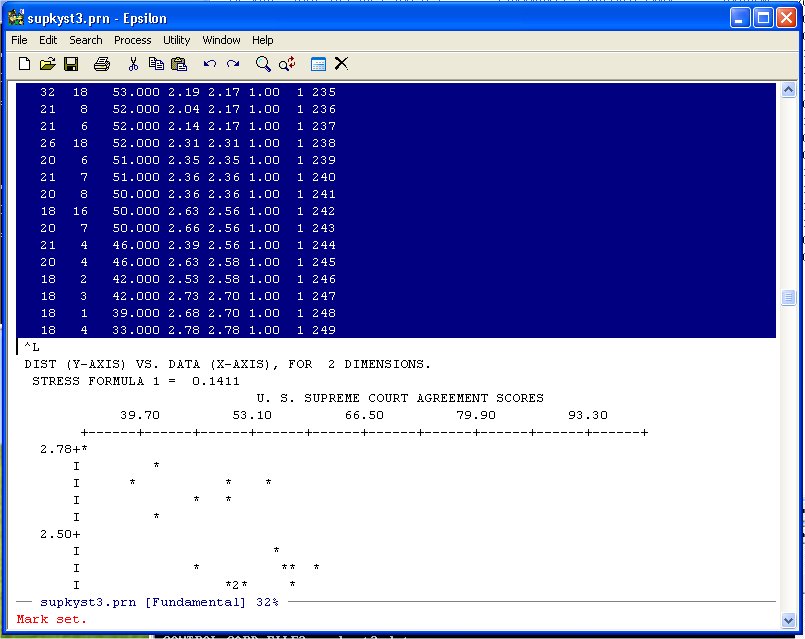The height and width of the screenshot is (639, 805).
Task: Print the document with the printer icon
Action: coord(101,64)
